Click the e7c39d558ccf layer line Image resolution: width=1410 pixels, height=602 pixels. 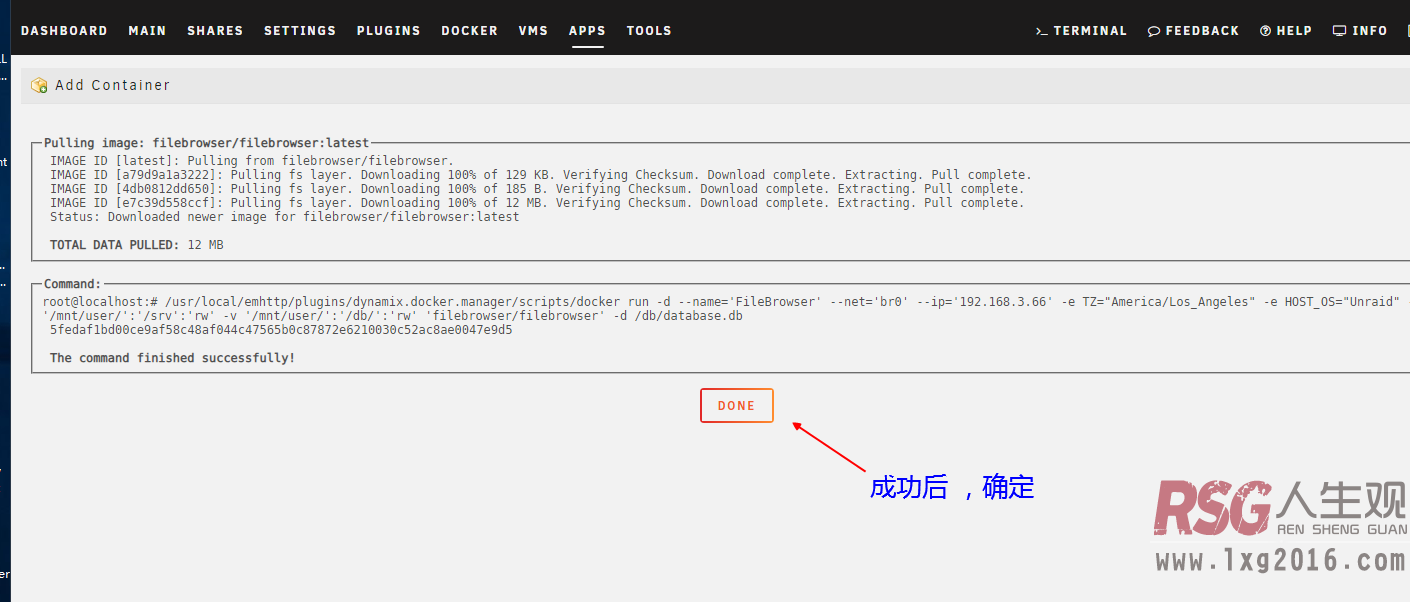coord(537,203)
